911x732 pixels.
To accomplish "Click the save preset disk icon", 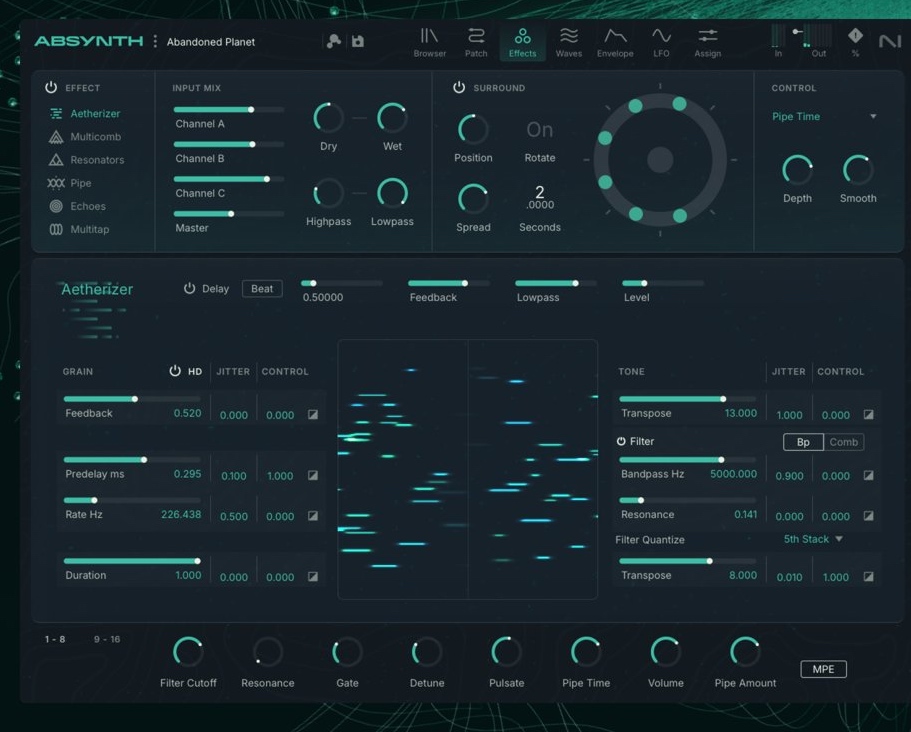I will tap(358, 41).
